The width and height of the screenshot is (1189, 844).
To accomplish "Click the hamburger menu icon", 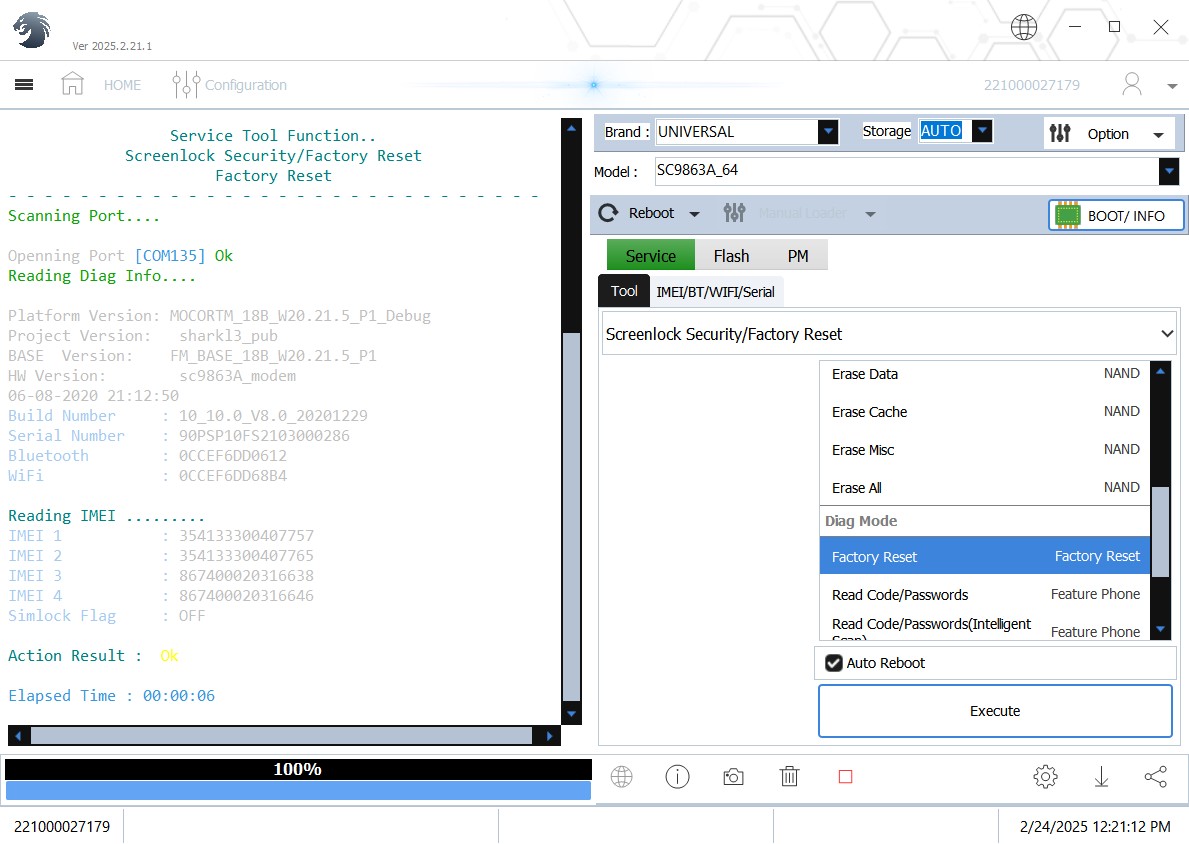I will pyautogui.click(x=24, y=85).
